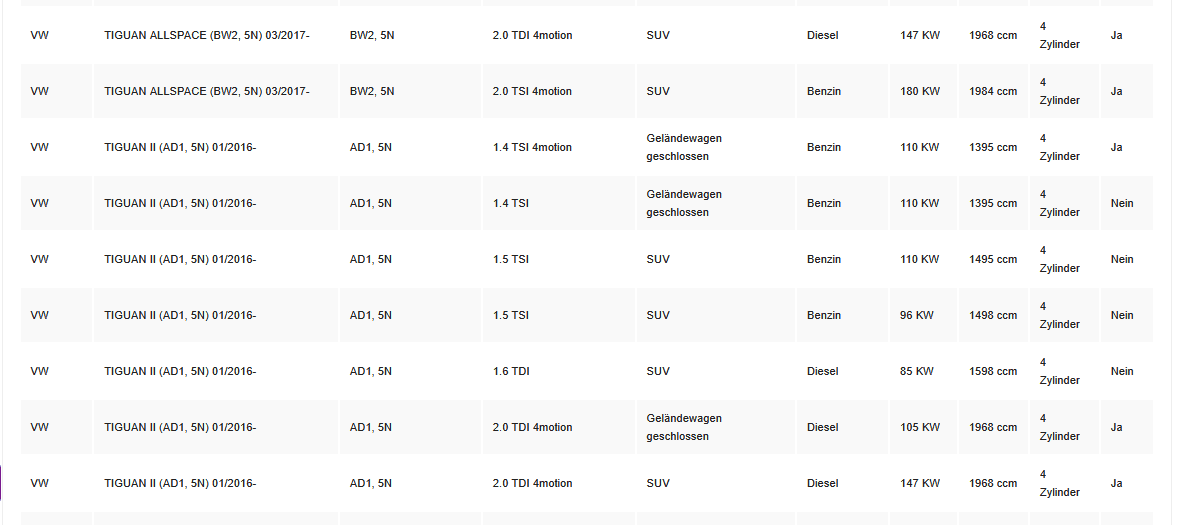Select the 105 KW power cell

point(920,427)
